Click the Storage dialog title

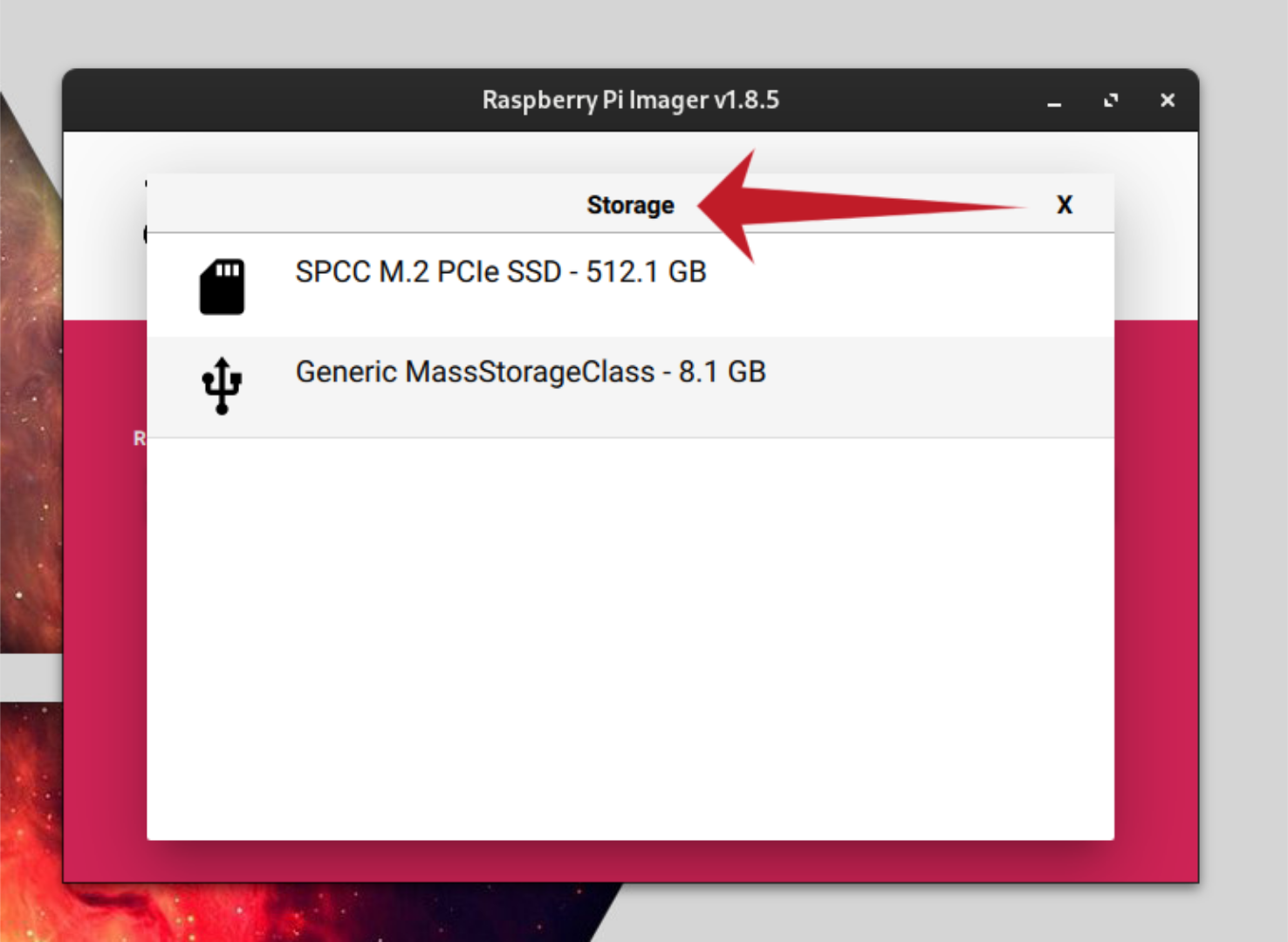tap(630, 205)
